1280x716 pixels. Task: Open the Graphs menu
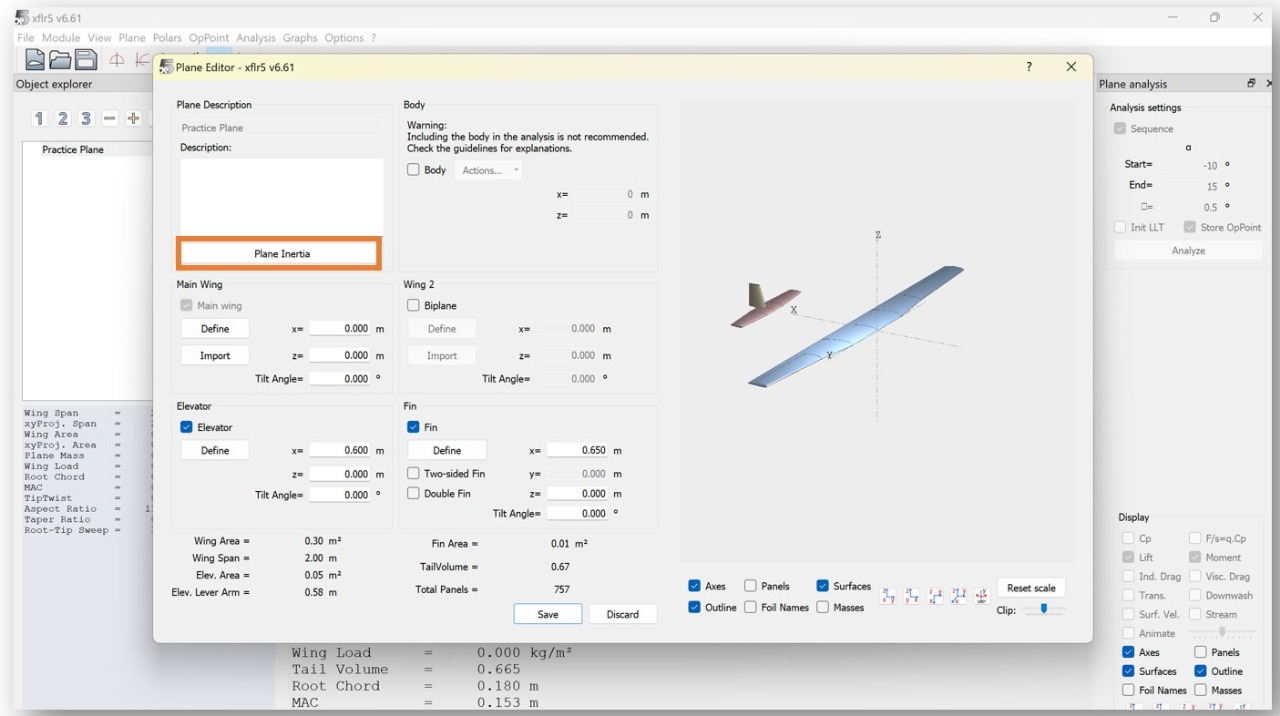pos(300,38)
